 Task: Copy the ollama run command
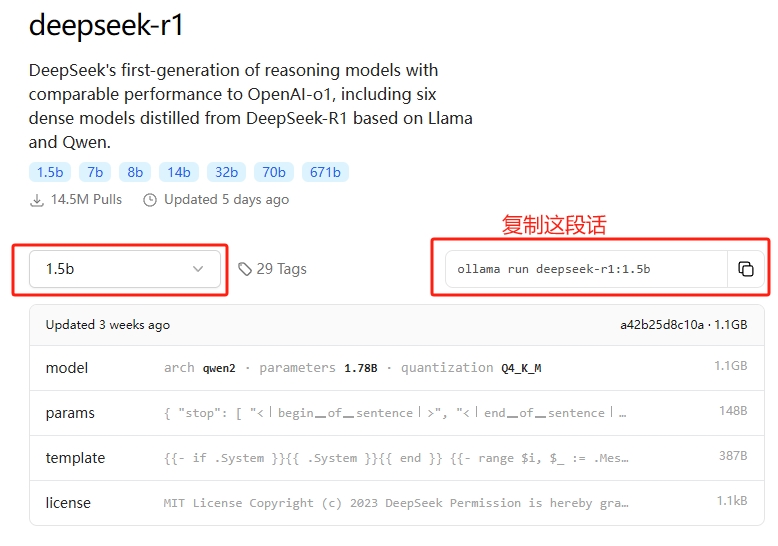(x=746, y=269)
